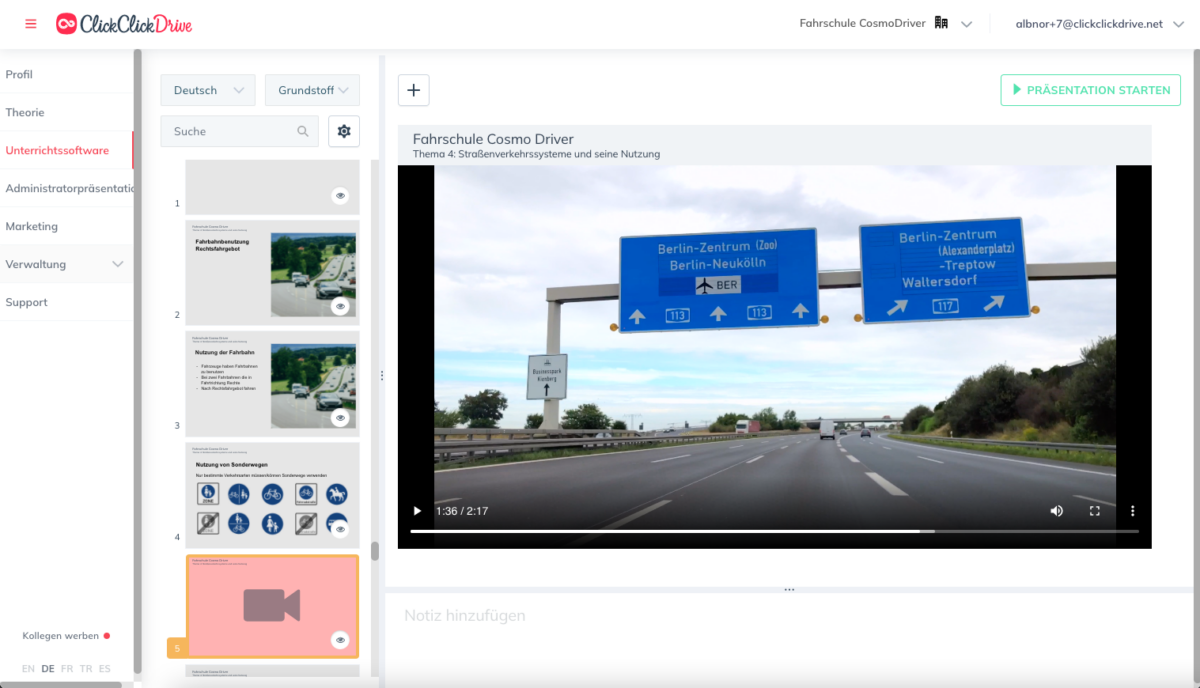Click the horizontal splitter handle above notes
Viewport: 1200px width, 688px height.
tap(789, 590)
